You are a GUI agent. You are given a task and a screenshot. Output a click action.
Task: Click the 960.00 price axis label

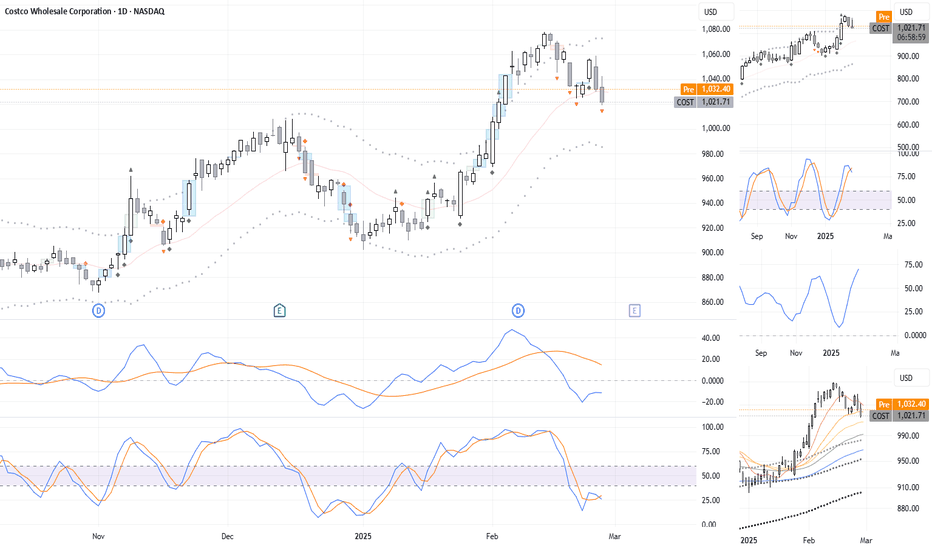click(712, 178)
